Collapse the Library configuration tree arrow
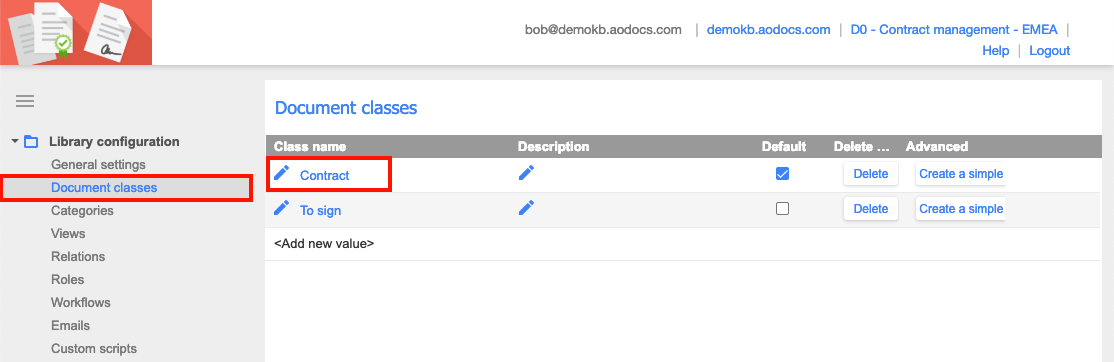1114x362 pixels. click(15, 141)
